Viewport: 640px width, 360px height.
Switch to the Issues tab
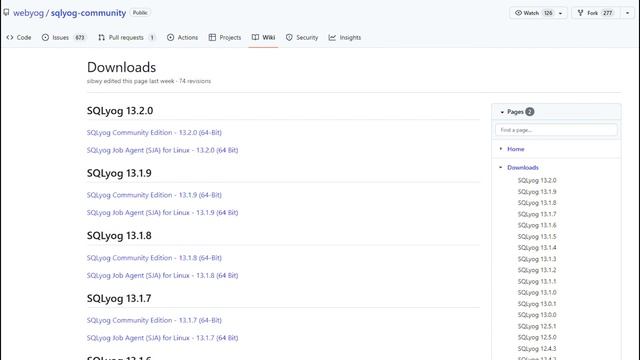click(x=63, y=38)
